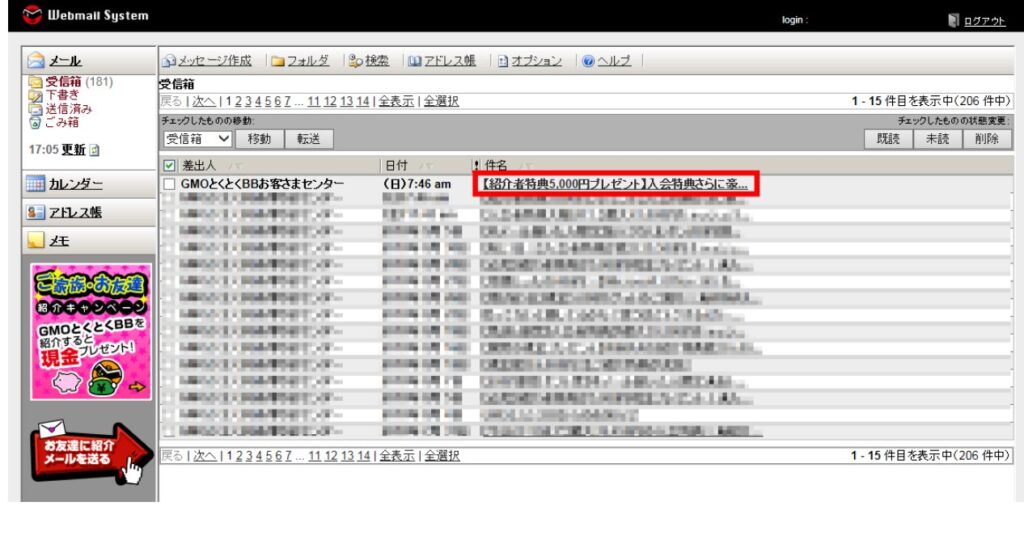Click the メッセージ作成 compose icon
Viewport: 1024px width, 544px height.
pyautogui.click(x=169, y=61)
